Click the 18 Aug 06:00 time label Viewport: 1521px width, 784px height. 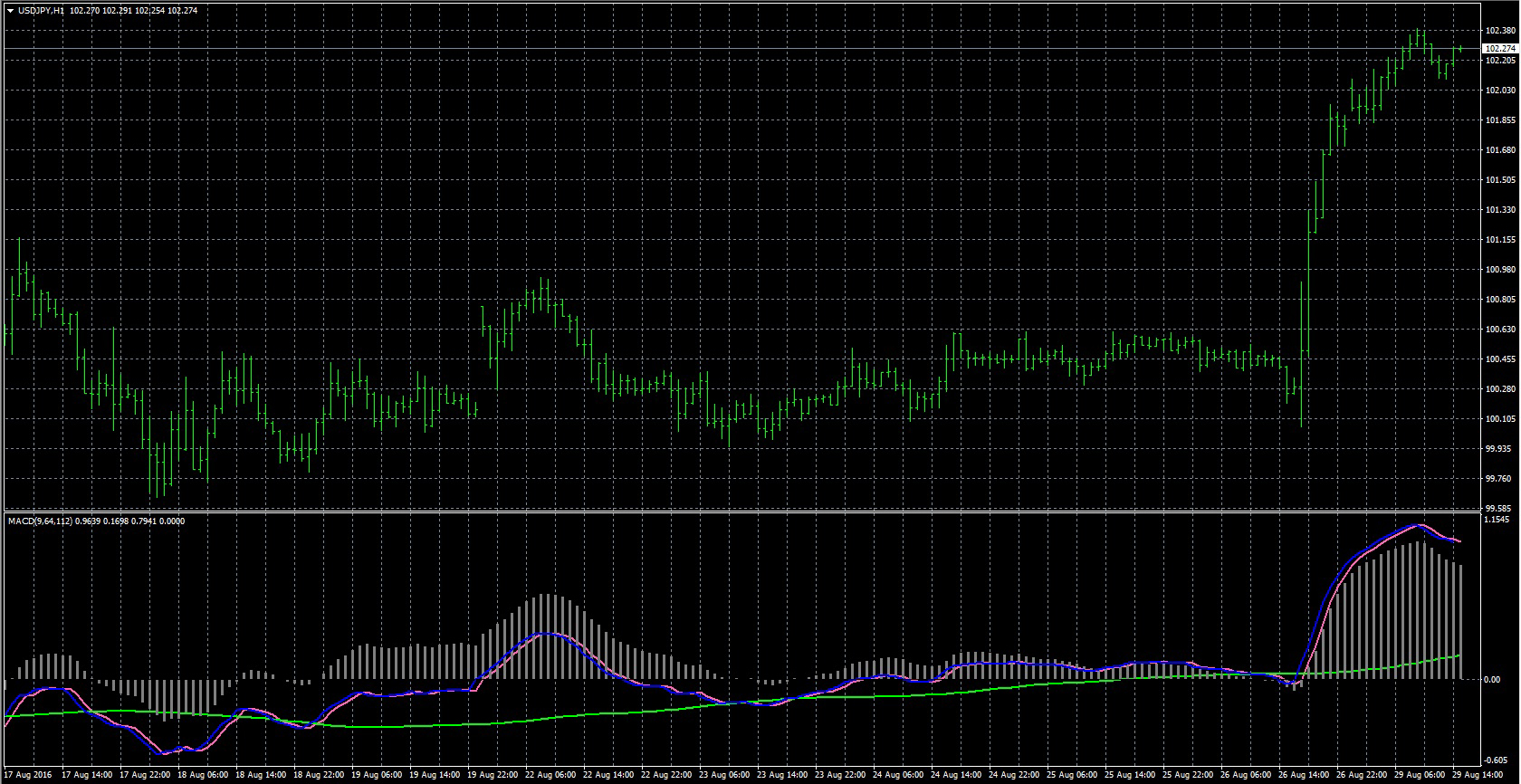204,776
